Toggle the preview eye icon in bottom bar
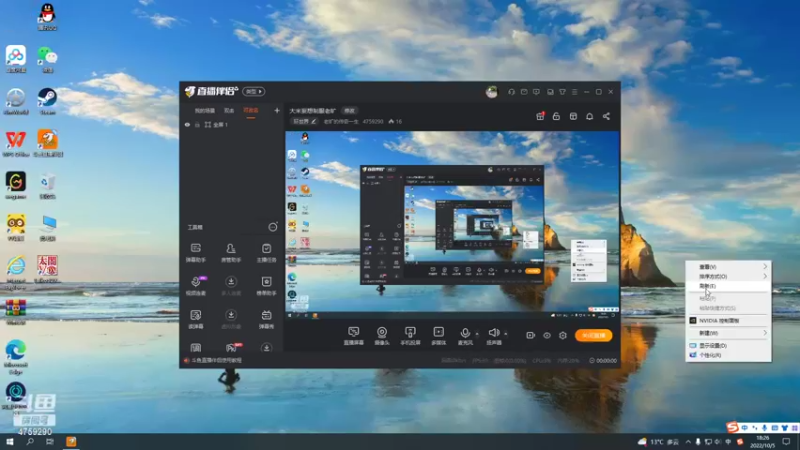The height and width of the screenshot is (450, 800). pos(547,335)
